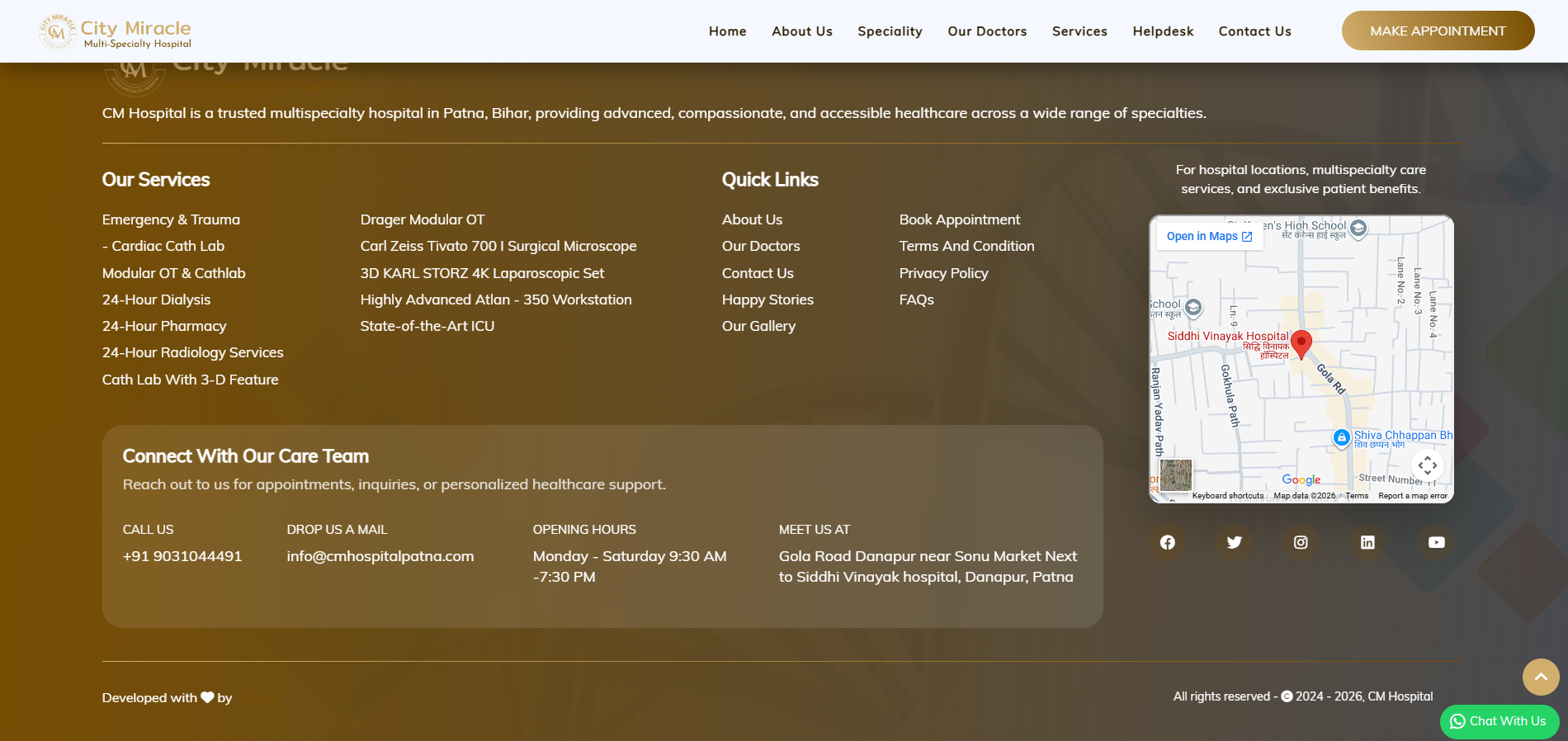Click the City Miracle hospital logo
The width and height of the screenshot is (1568, 741).
pyautogui.click(x=116, y=32)
